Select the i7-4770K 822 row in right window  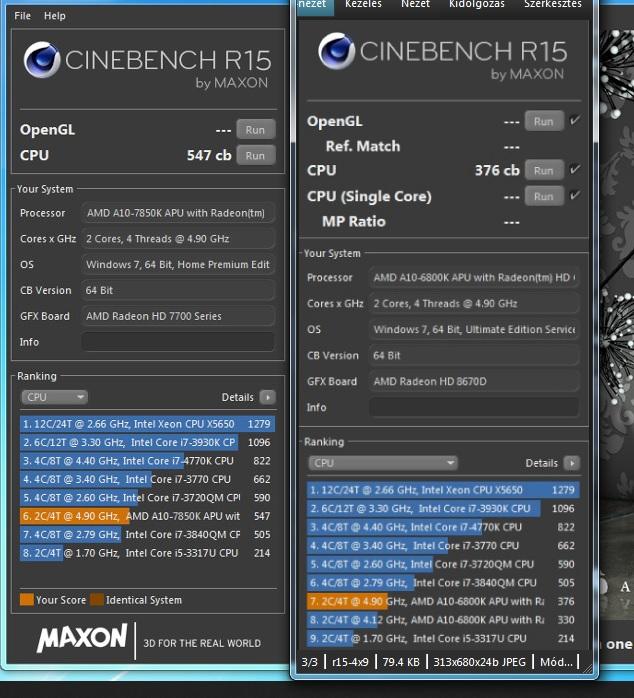coord(443,527)
